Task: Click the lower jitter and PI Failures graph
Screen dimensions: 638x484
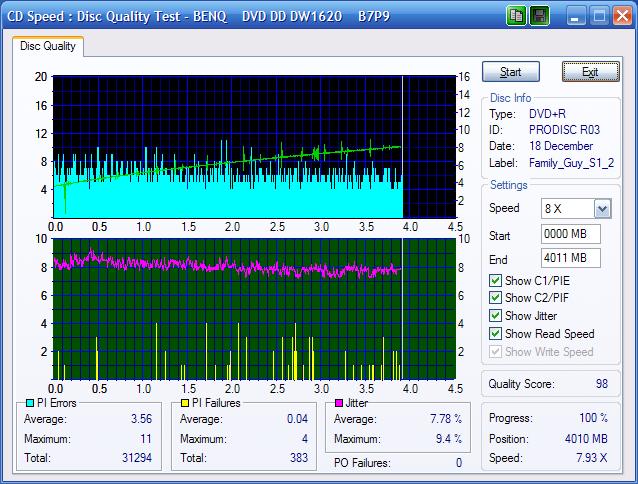Action: 252,309
